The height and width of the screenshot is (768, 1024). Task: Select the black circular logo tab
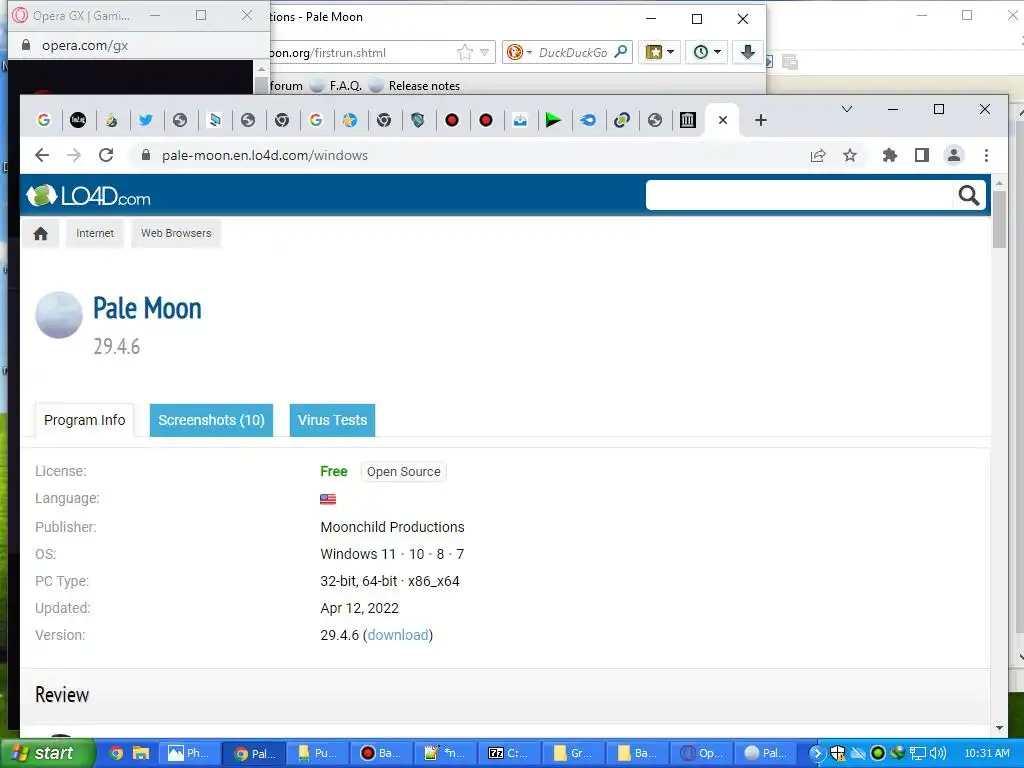click(78, 120)
